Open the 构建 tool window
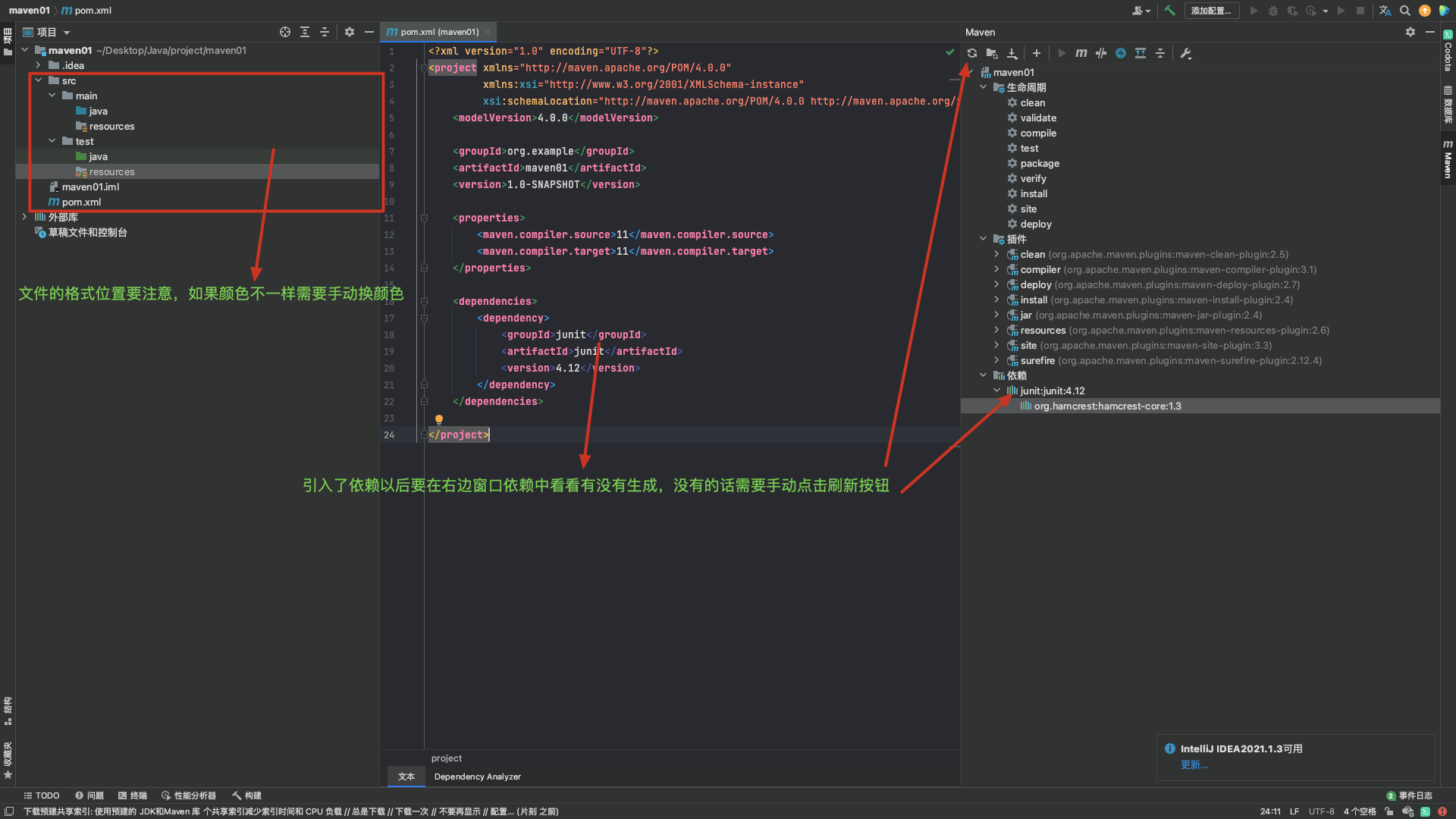 [247, 795]
